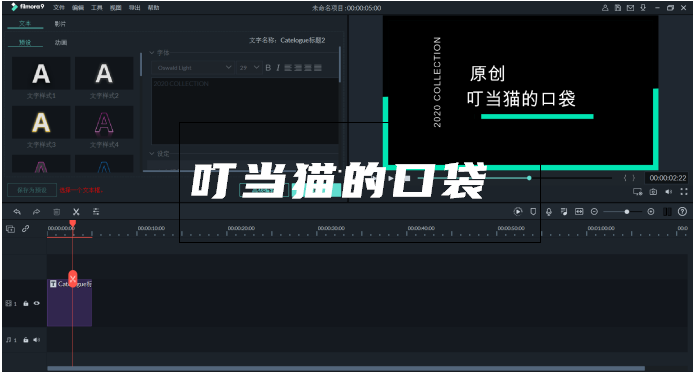
Task: Select the 预设 sub-tab
Action: coord(25,43)
